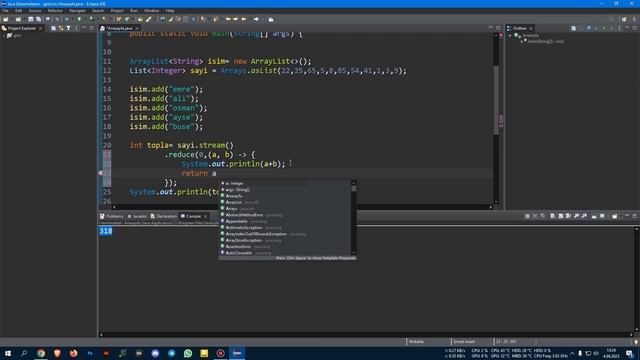
Task: Select the 'AbstractMethodError' completion proposal
Action: tap(285, 215)
